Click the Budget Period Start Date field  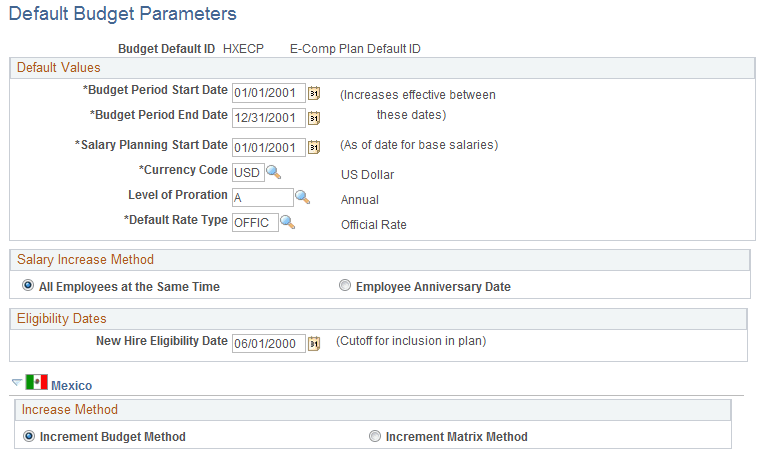(x=268, y=94)
